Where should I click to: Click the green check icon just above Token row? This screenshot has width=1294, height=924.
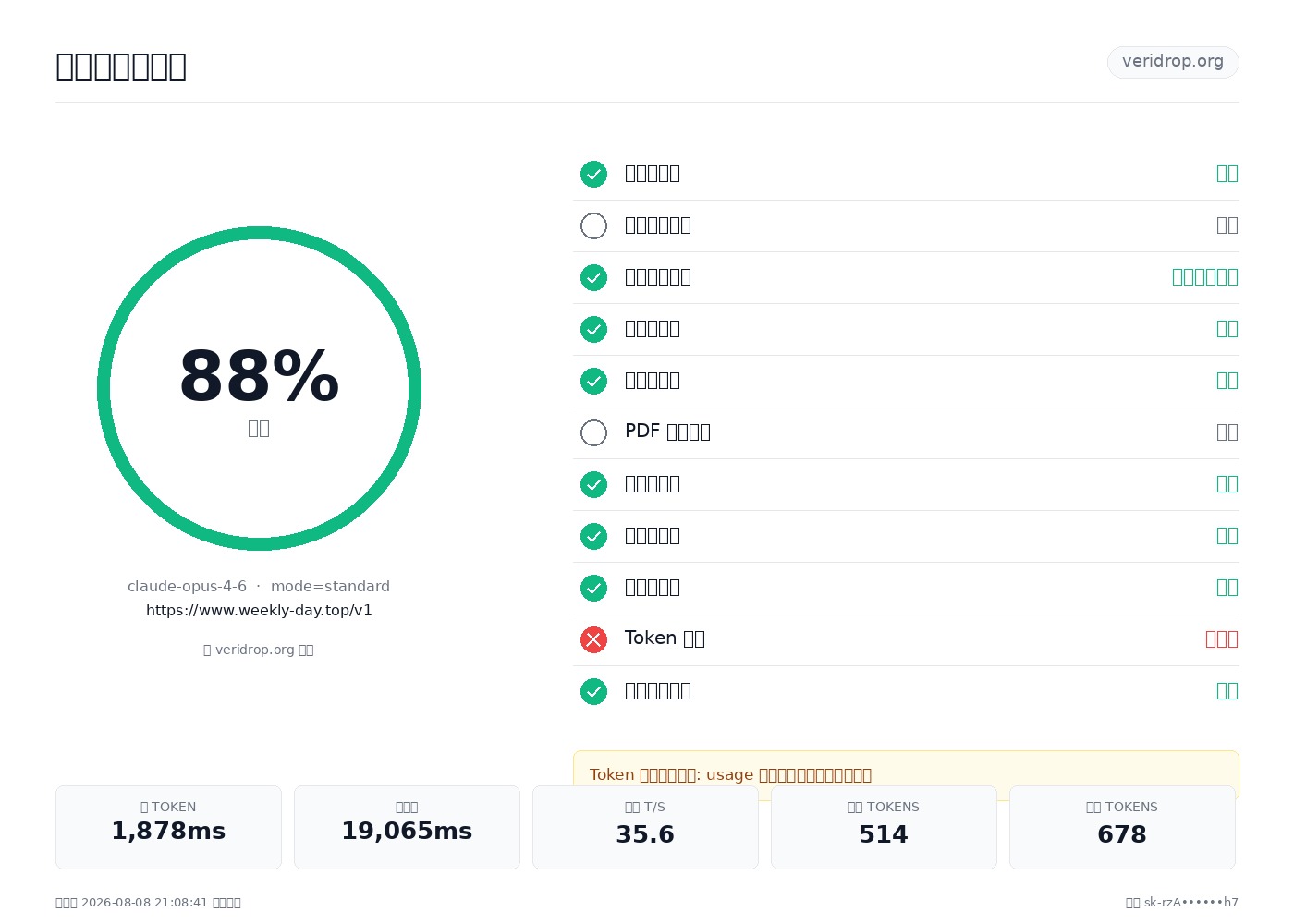tap(593, 588)
